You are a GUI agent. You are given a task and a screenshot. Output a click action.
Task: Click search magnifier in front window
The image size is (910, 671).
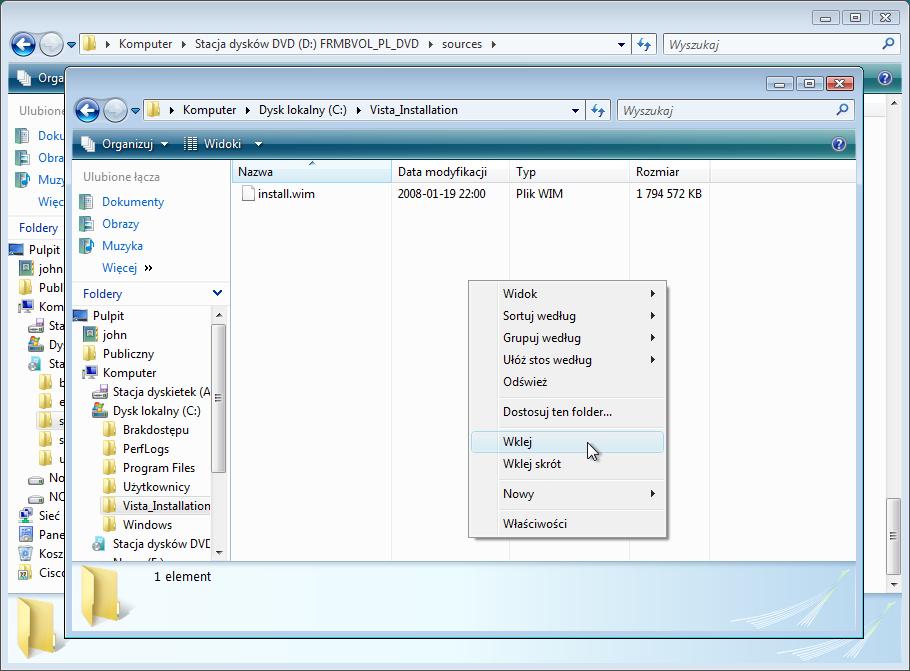point(842,110)
